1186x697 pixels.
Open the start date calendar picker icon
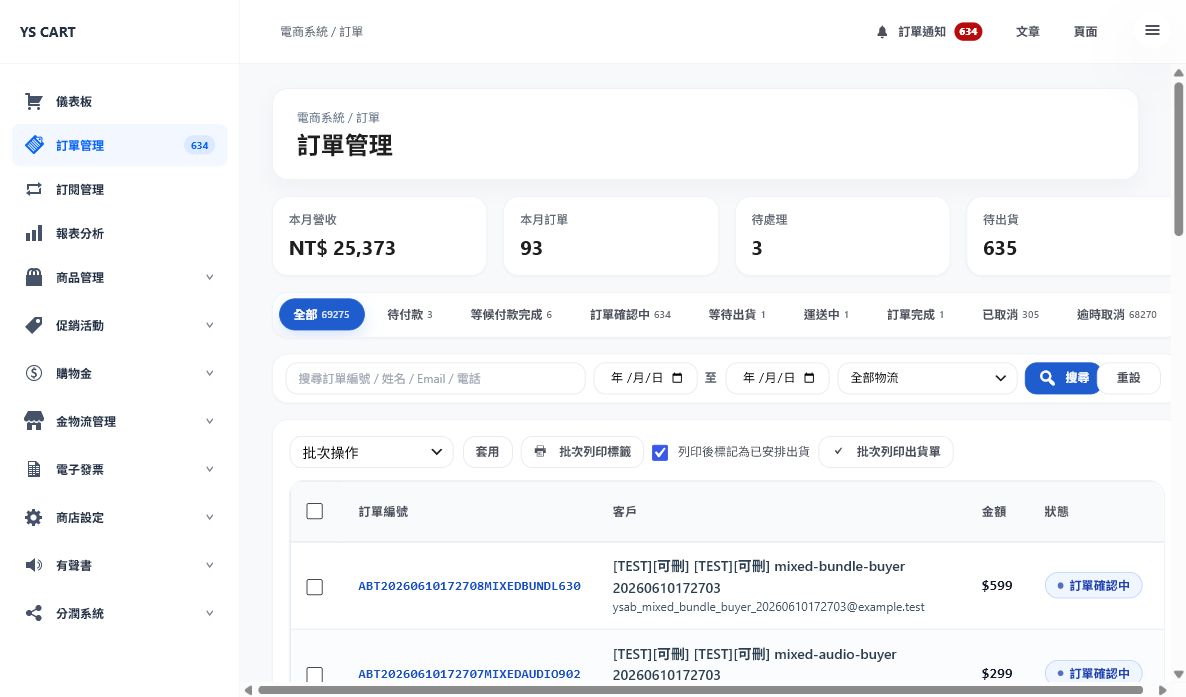coord(677,378)
